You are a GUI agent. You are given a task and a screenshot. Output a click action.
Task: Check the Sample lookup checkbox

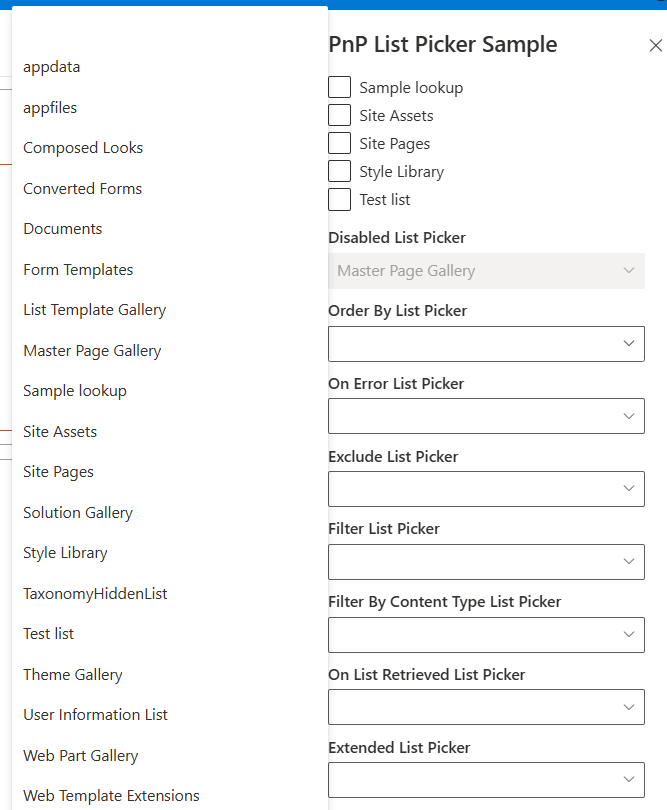pos(340,88)
